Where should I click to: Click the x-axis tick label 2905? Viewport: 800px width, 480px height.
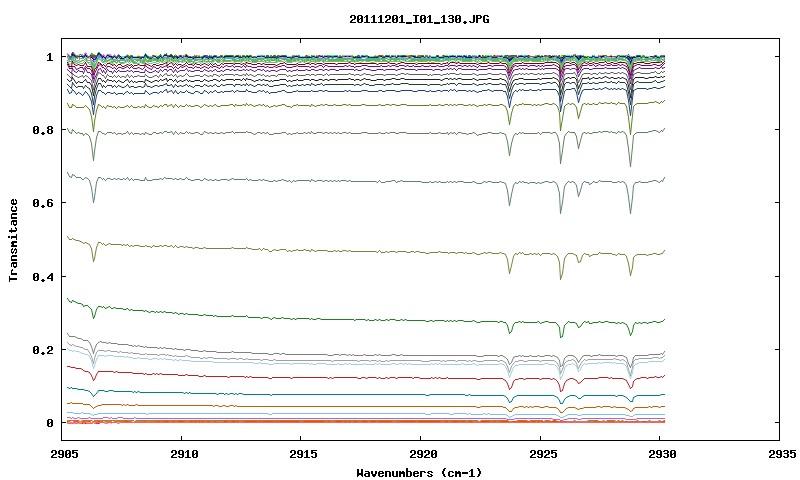click(65, 454)
